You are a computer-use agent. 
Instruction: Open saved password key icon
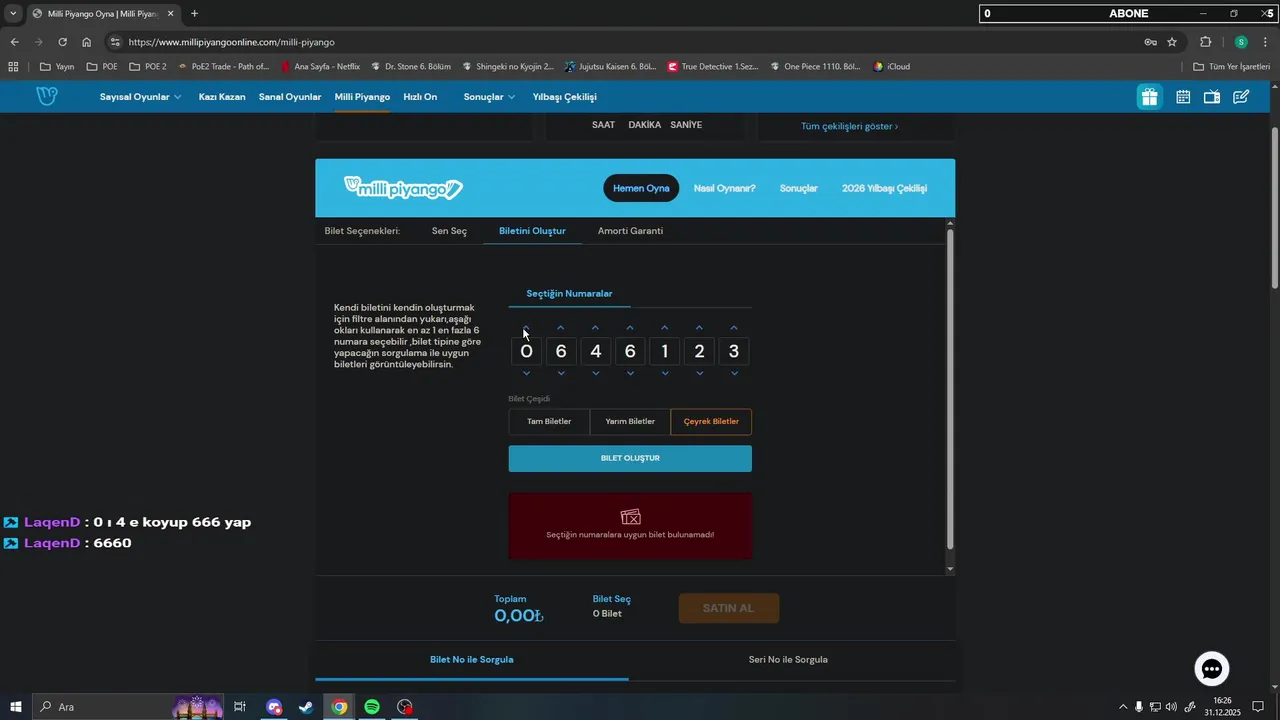point(1150,42)
